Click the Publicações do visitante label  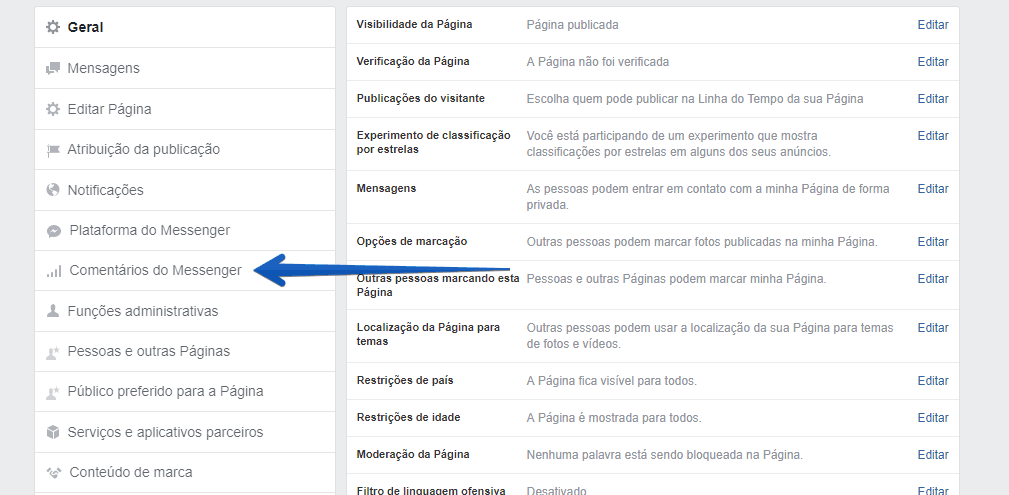(421, 98)
